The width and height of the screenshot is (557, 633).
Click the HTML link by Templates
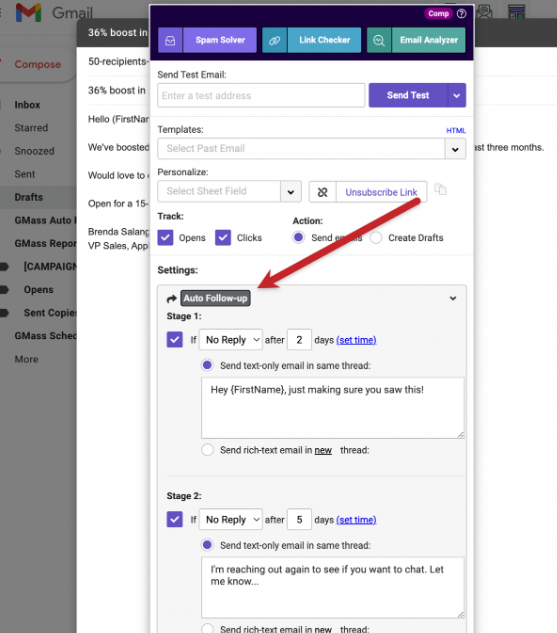click(456, 130)
